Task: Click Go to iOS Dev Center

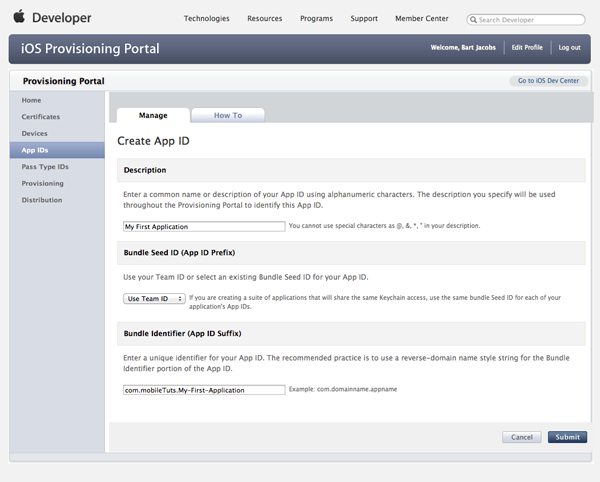Action: click(548, 81)
